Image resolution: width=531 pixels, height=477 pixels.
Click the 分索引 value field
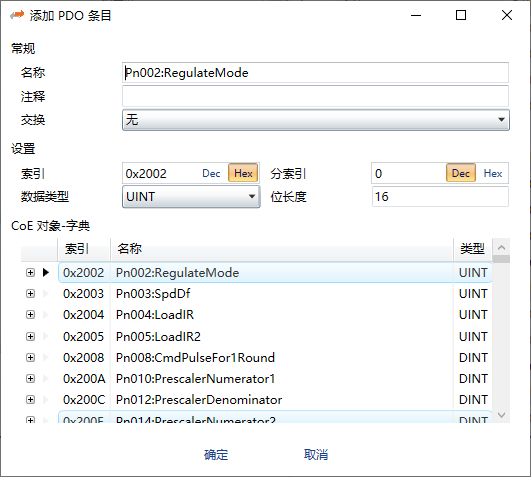tap(409, 173)
